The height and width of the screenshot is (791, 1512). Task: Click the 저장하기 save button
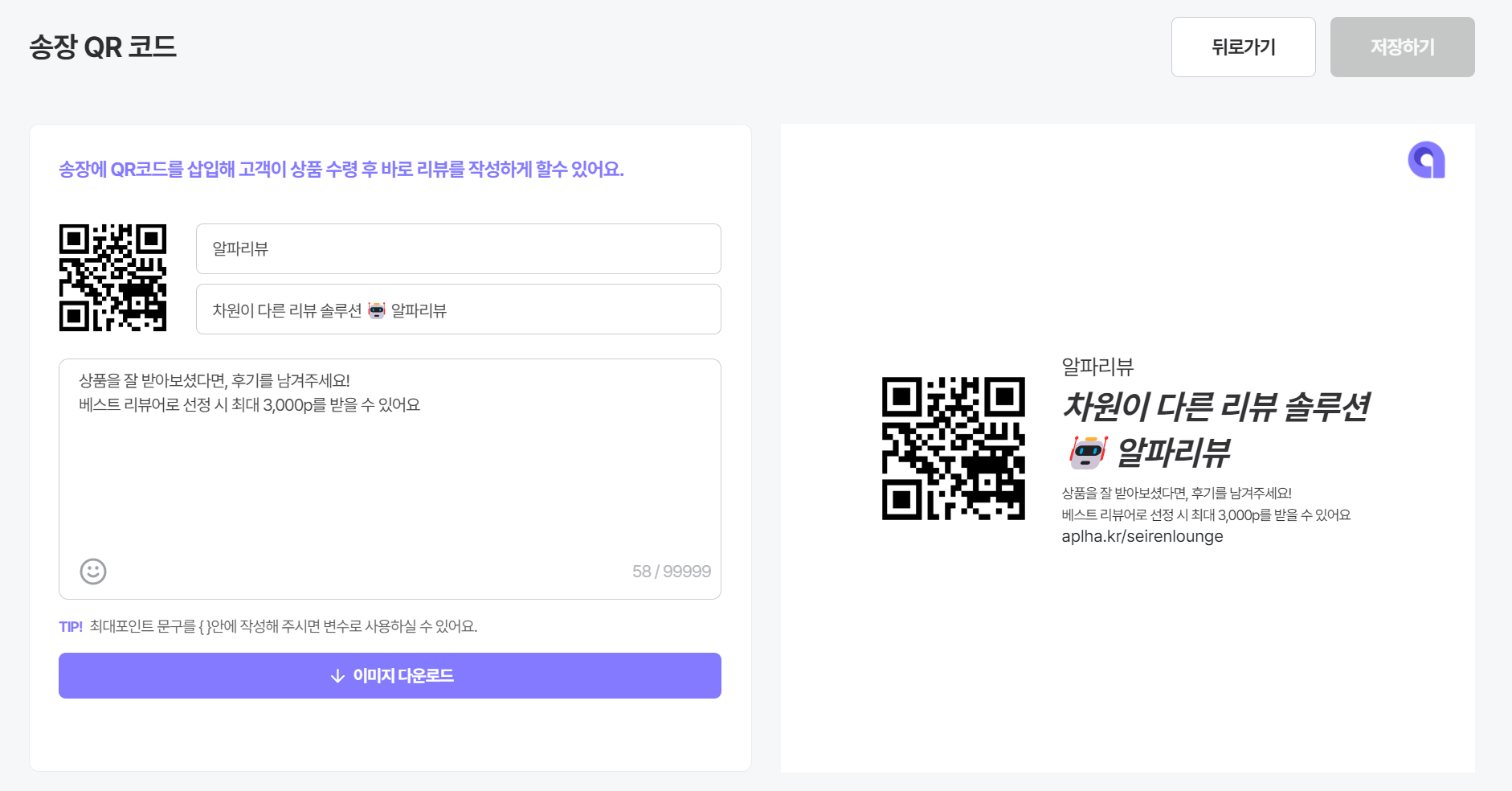tap(1403, 47)
